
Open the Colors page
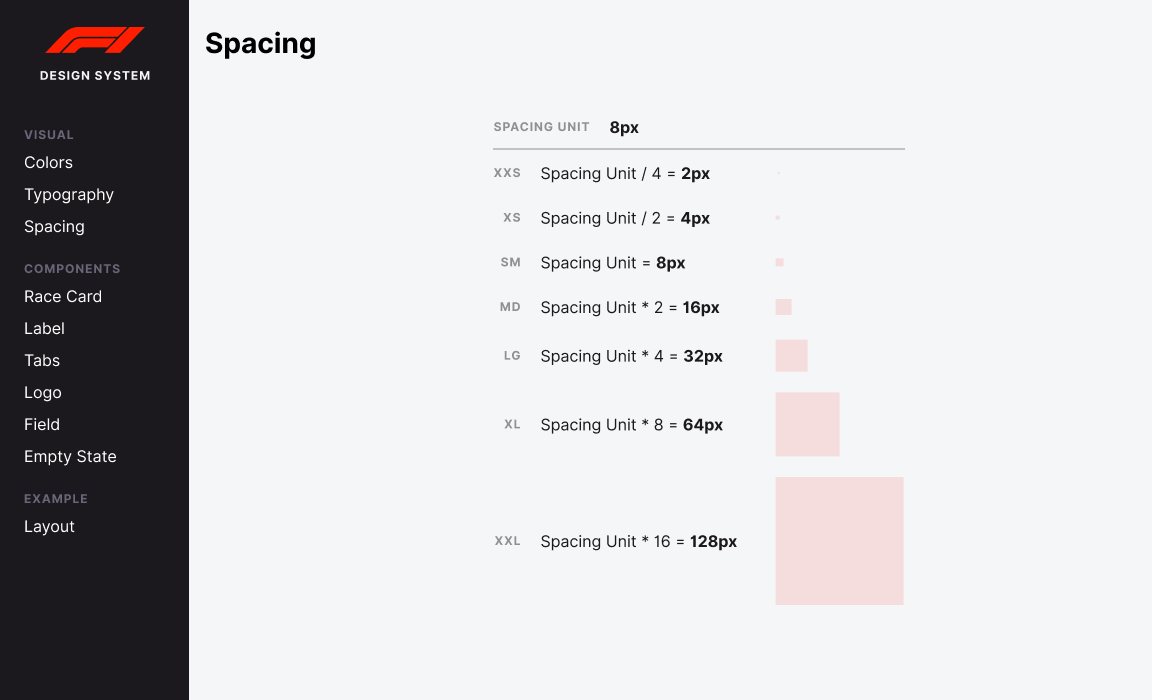[48, 162]
